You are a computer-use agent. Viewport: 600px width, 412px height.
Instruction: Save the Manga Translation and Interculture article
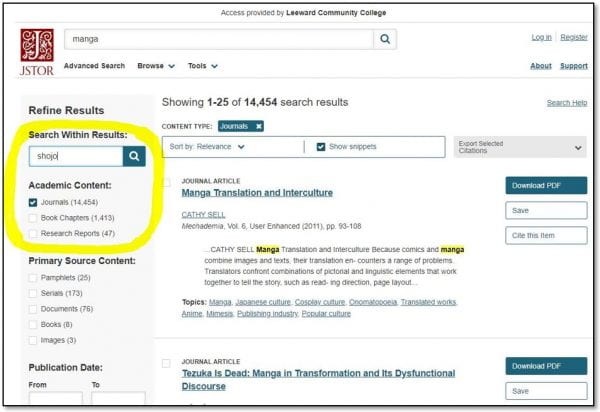pyautogui.click(x=546, y=210)
